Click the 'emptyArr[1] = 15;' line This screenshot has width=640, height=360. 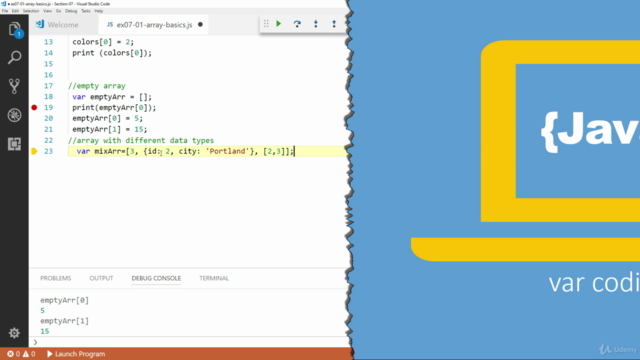click(109, 129)
